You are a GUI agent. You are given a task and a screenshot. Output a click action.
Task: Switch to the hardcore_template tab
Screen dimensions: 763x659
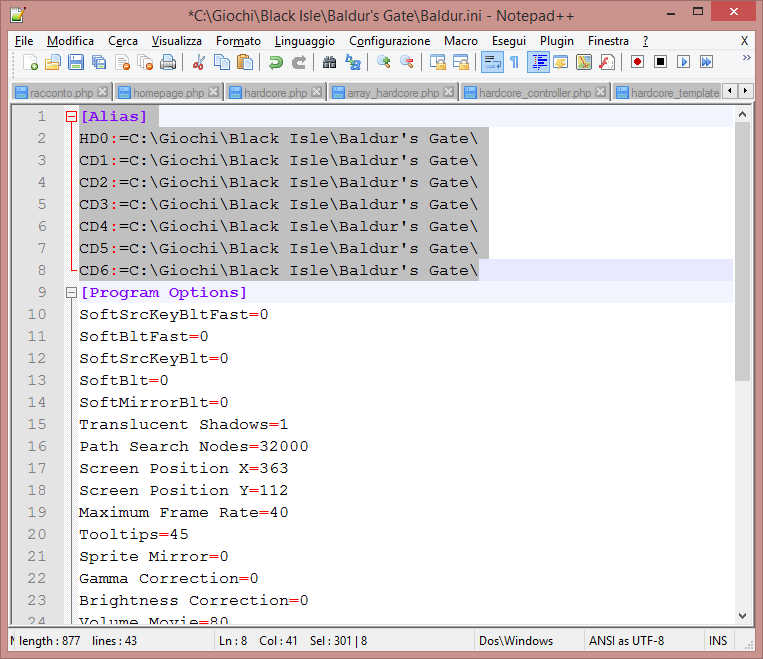coord(668,92)
